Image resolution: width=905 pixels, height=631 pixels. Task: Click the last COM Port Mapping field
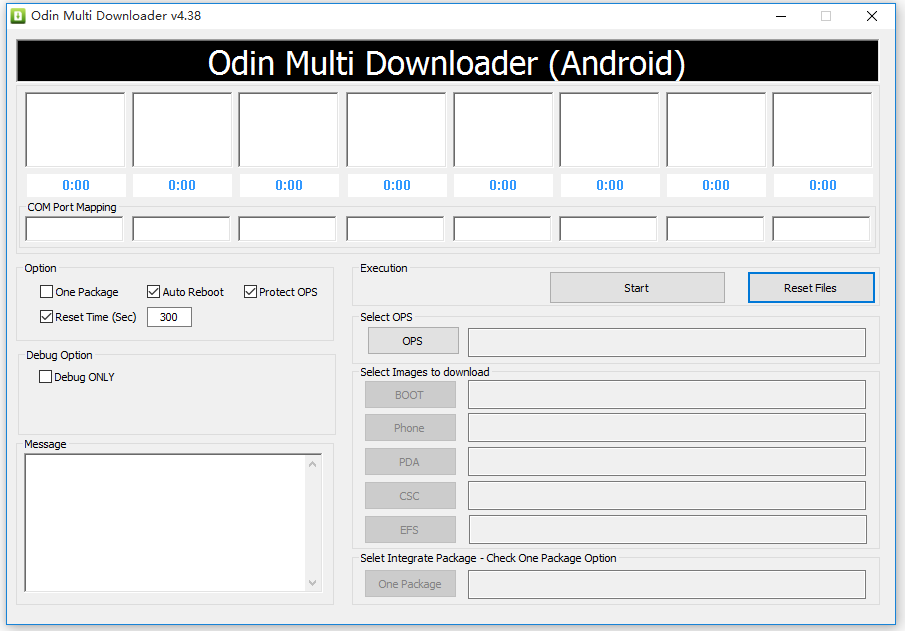coord(821,229)
